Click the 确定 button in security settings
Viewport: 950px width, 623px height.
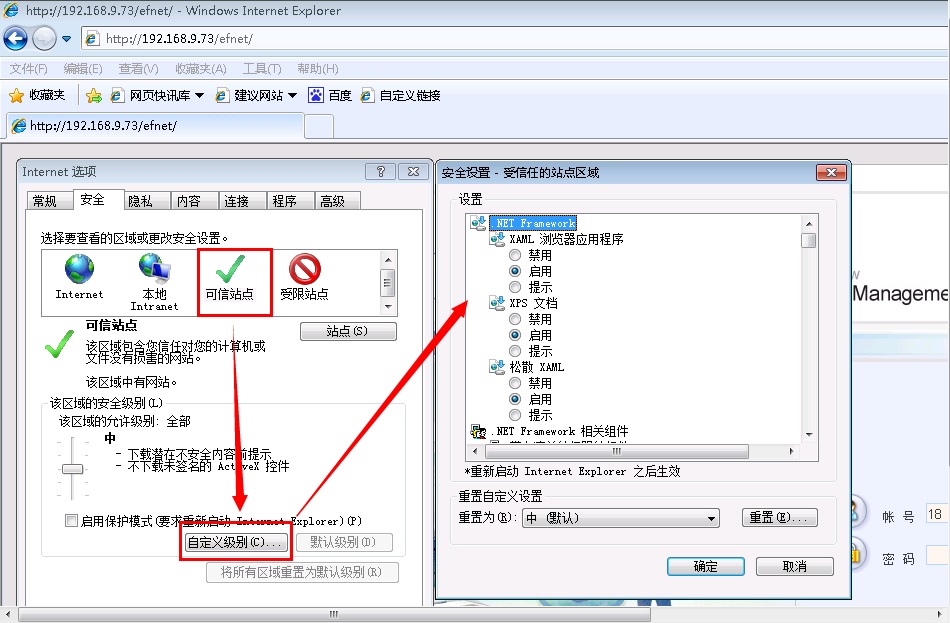click(x=705, y=566)
